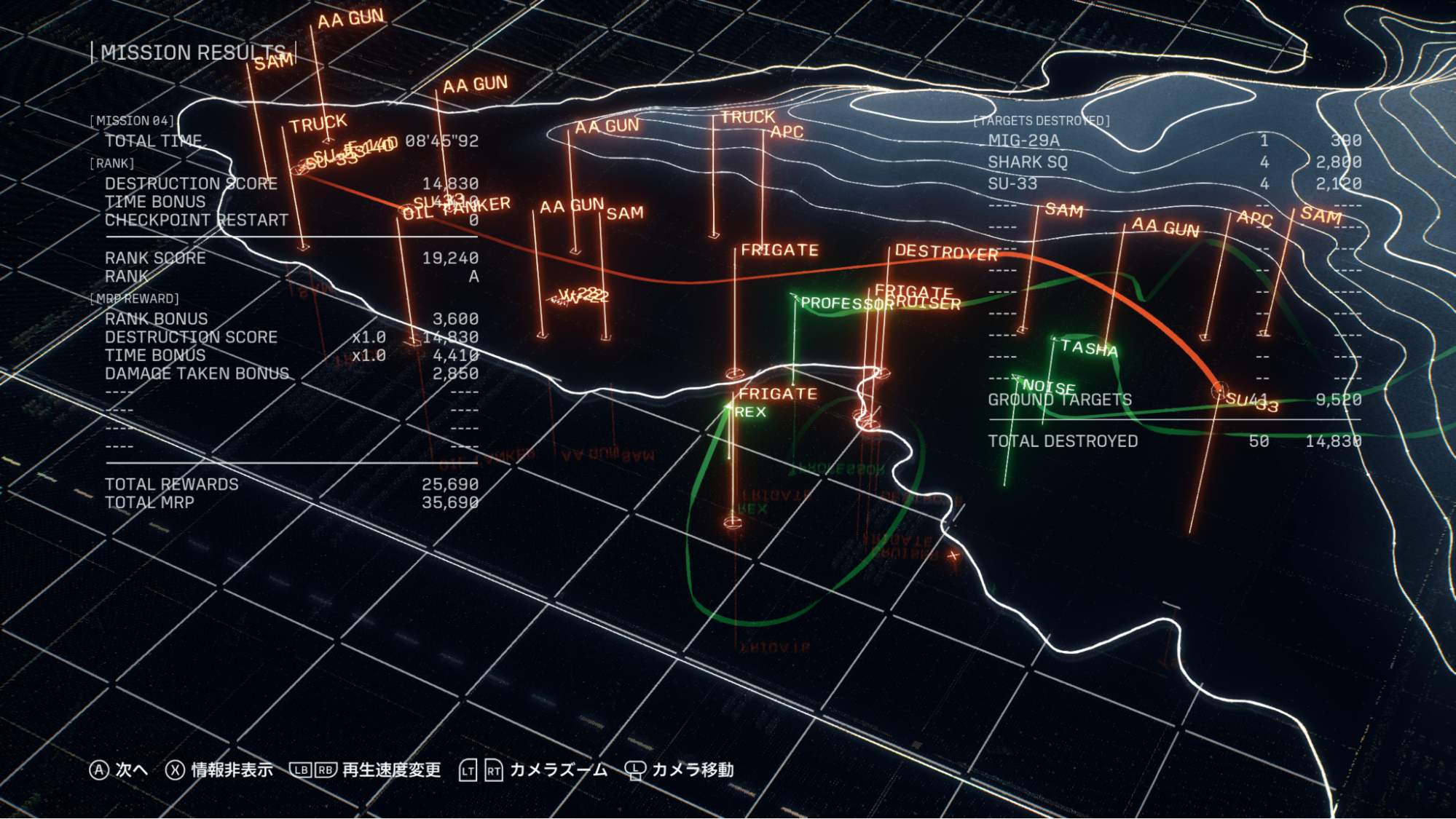Click the green PROFESSOR wingman label
This screenshot has width=1456, height=819.
point(847,304)
